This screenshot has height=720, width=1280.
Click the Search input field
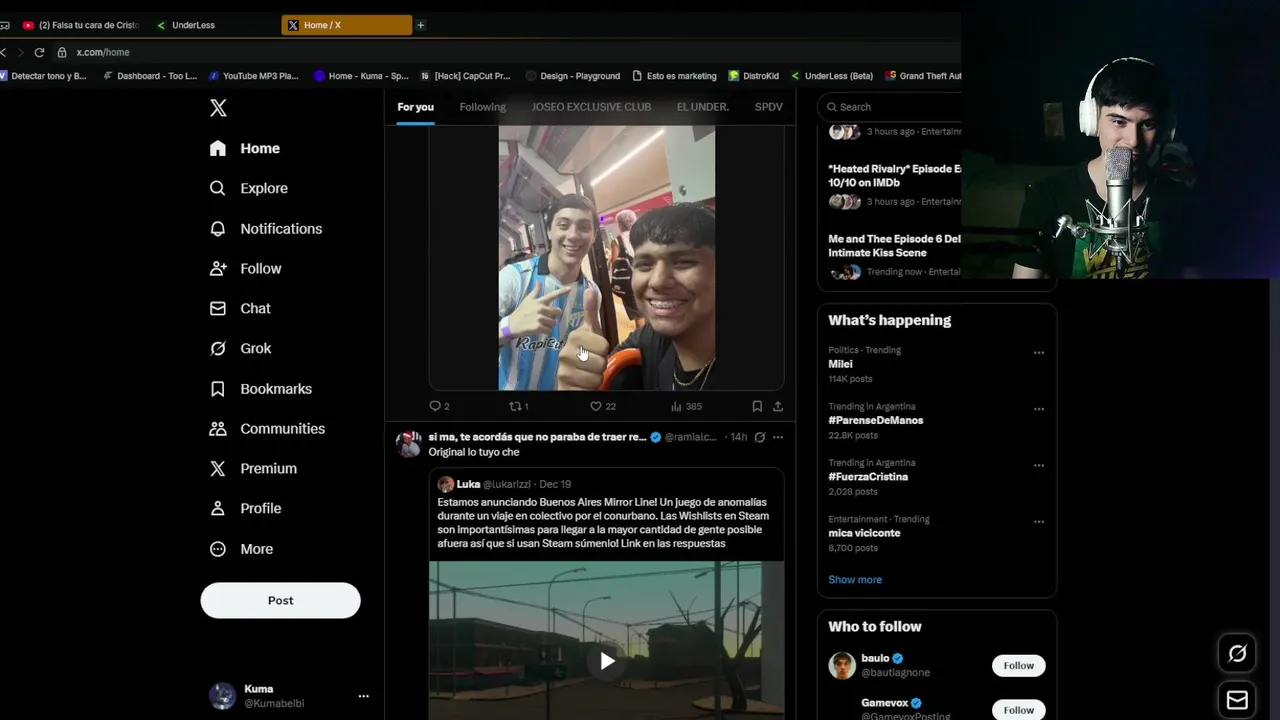pos(889,107)
